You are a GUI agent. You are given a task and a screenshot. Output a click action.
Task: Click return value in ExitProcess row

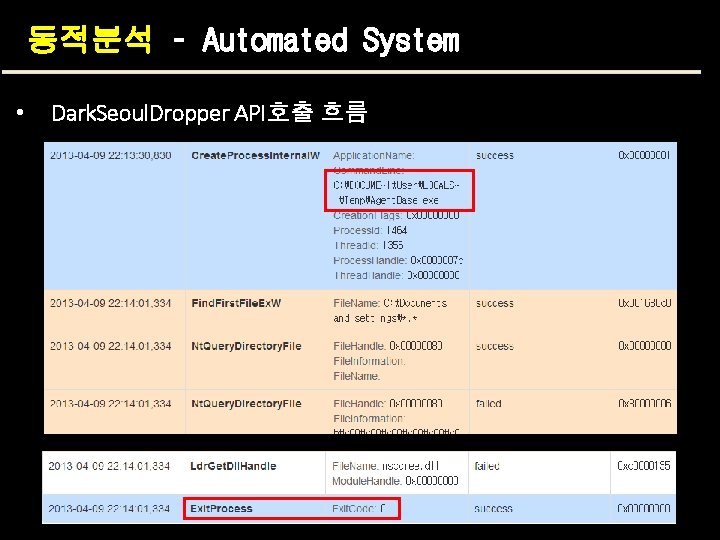(x=643, y=508)
